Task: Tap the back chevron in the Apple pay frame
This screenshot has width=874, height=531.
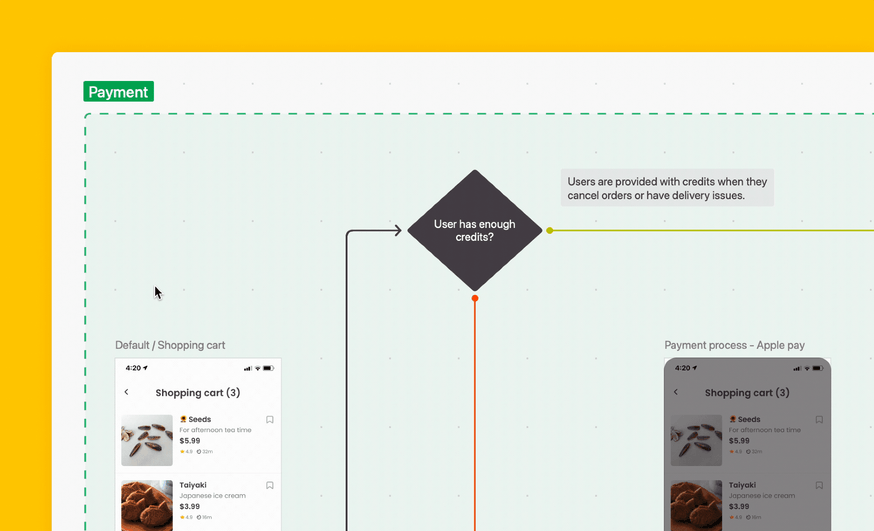Action: (676, 392)
